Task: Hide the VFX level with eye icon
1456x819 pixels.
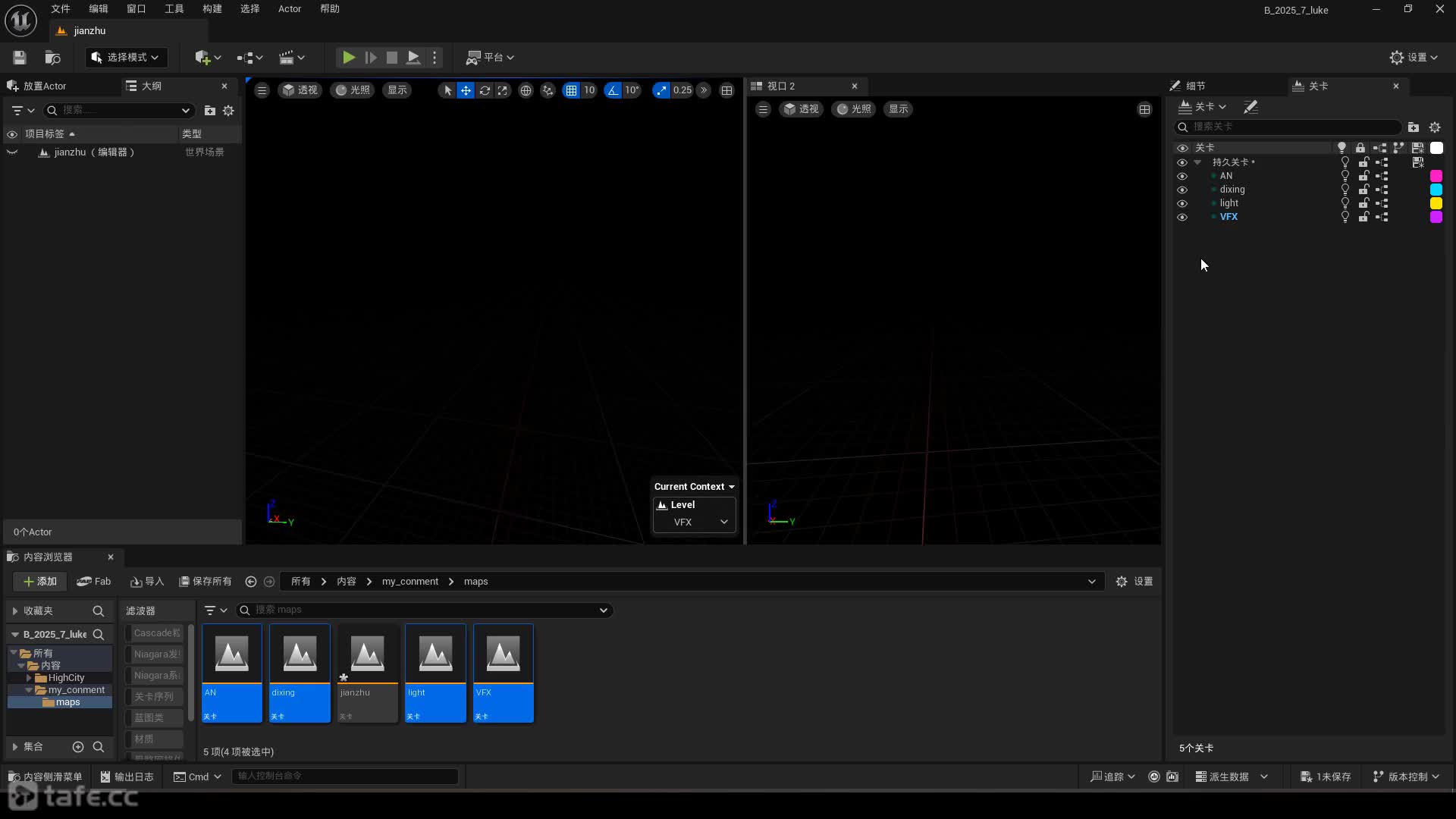Action: point(1181,217)
